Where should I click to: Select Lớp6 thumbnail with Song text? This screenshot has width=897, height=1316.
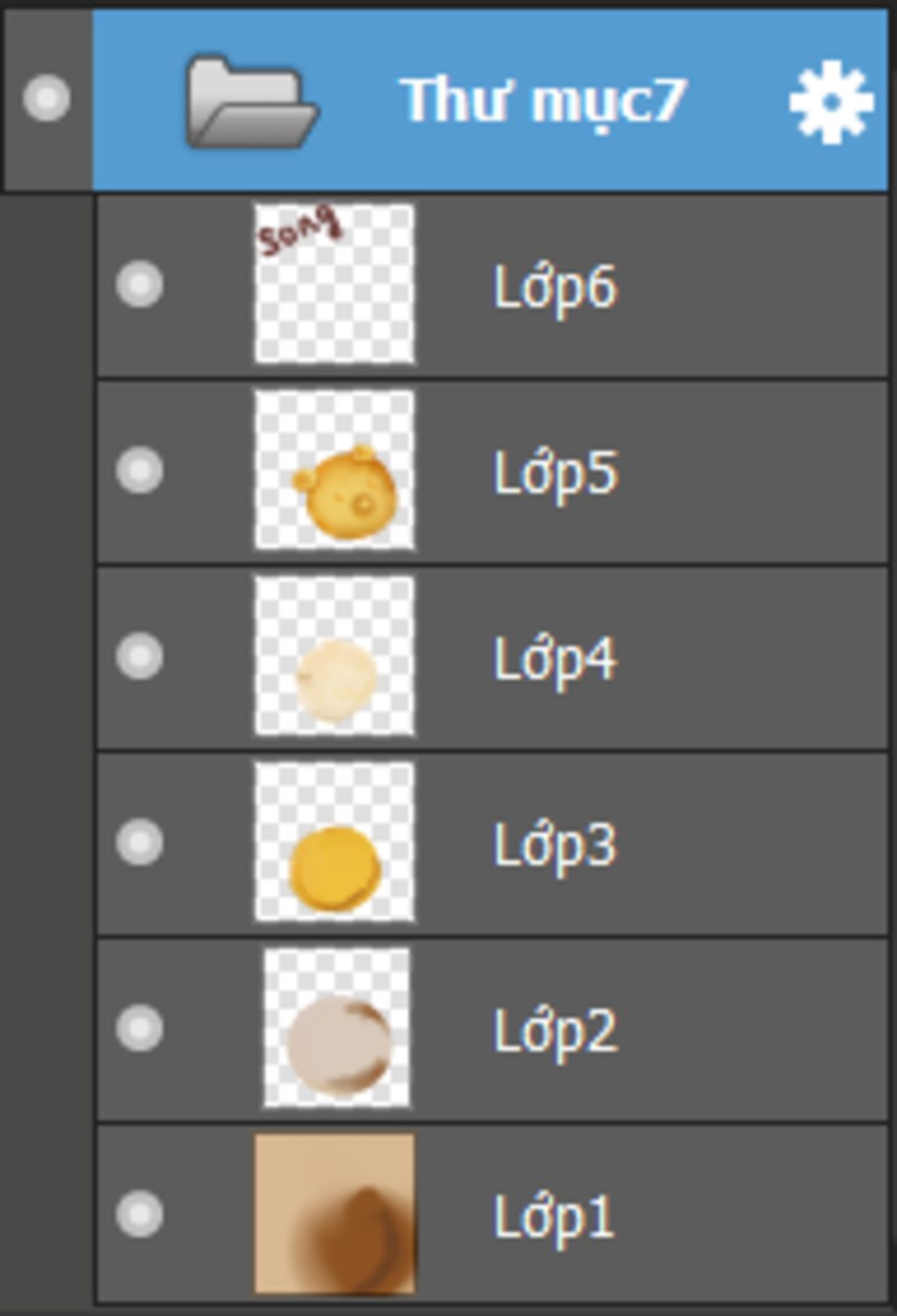pyautogui.click(x=335, y=284)
